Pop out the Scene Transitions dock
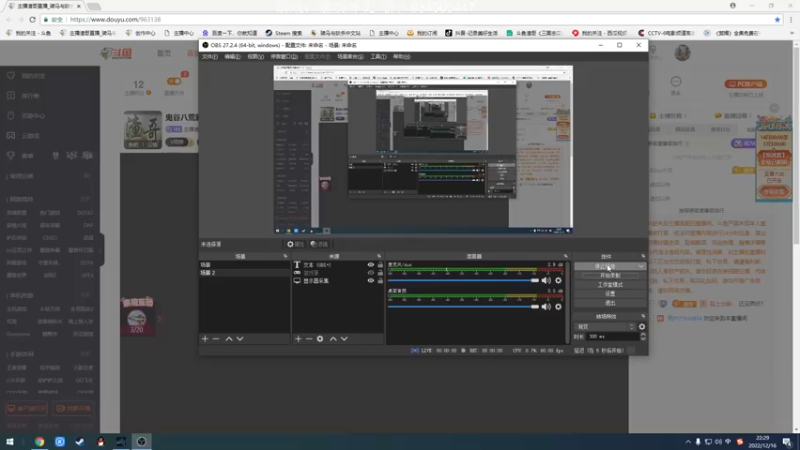 pyautogui.click(x=643, y=316)
